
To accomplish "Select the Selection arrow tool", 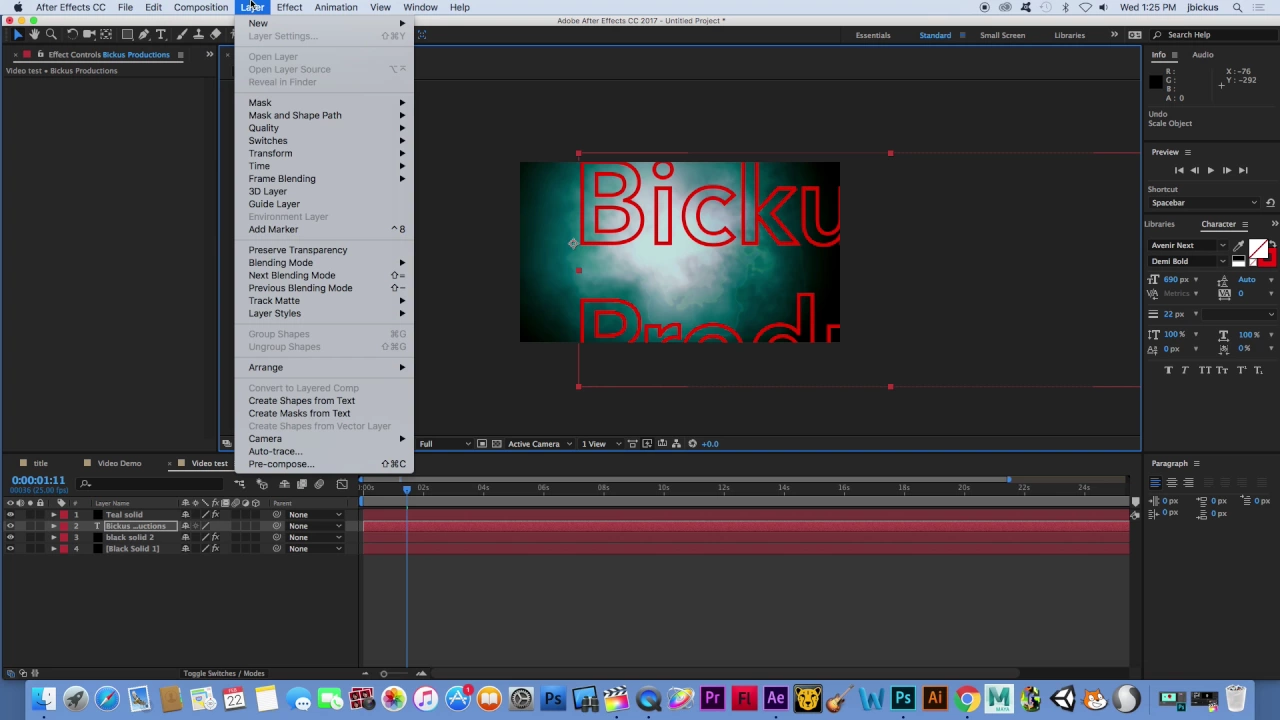I will [x=17, y=35].
